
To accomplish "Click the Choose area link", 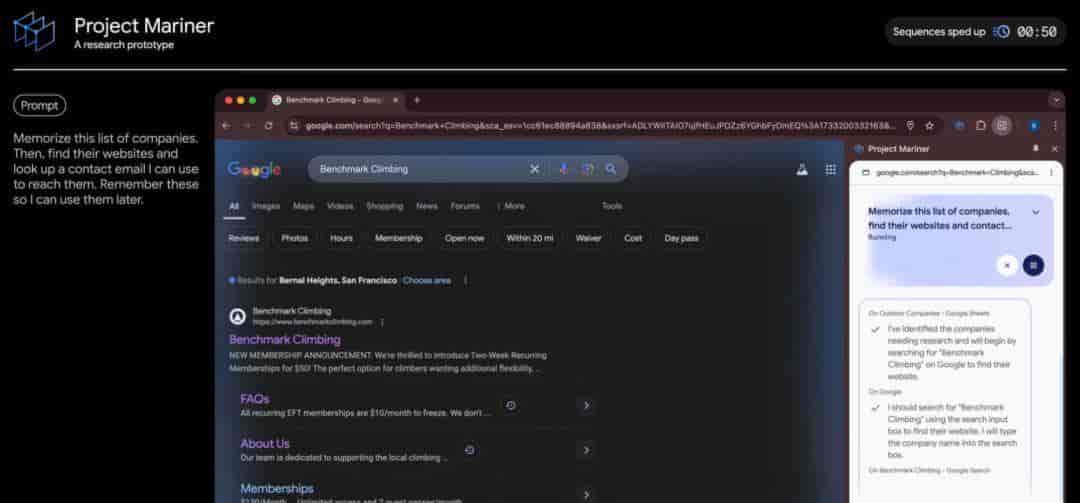I will click(x=427, y=280).
